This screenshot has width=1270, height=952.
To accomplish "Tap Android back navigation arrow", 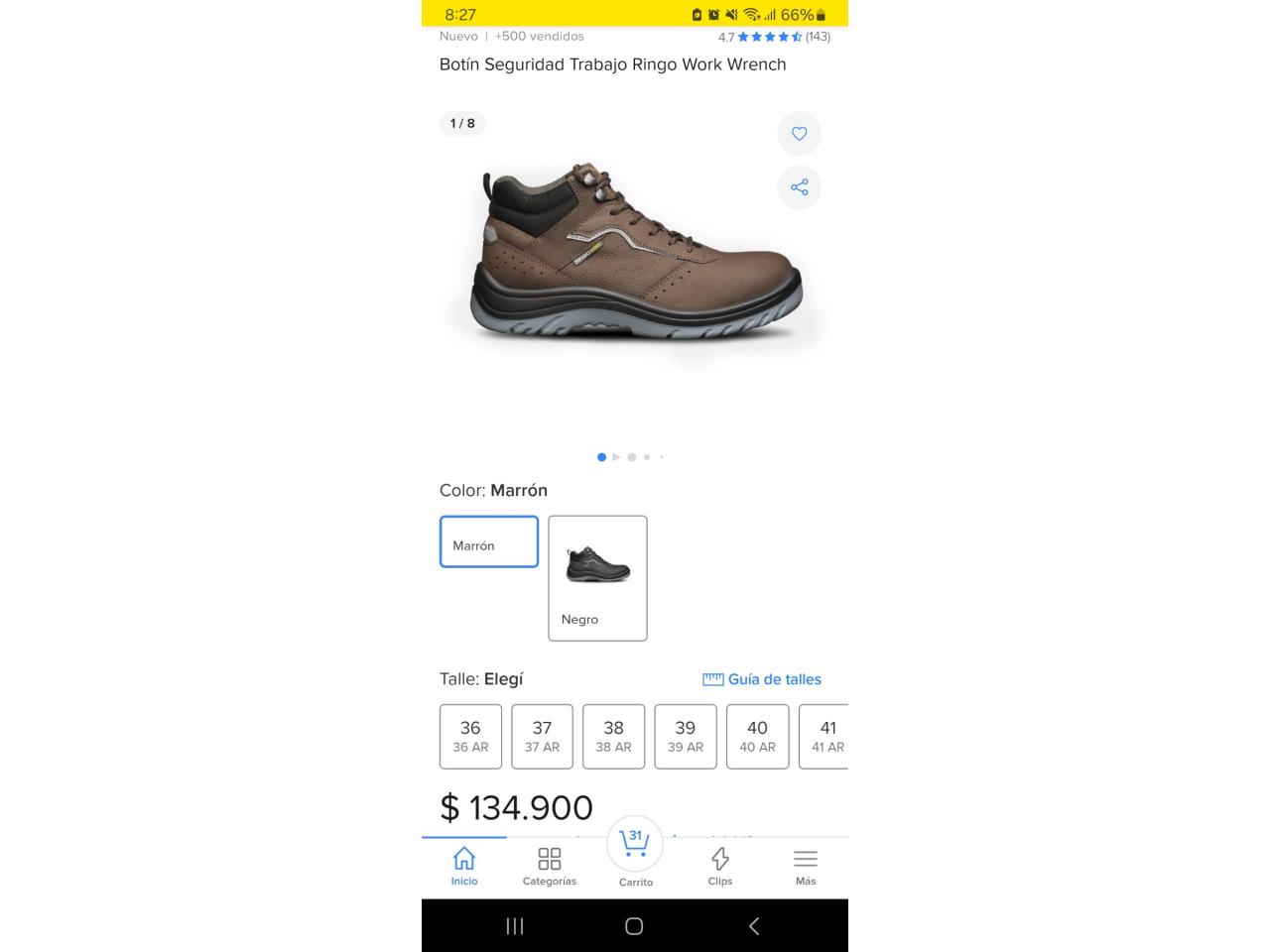I will [754, 926].
